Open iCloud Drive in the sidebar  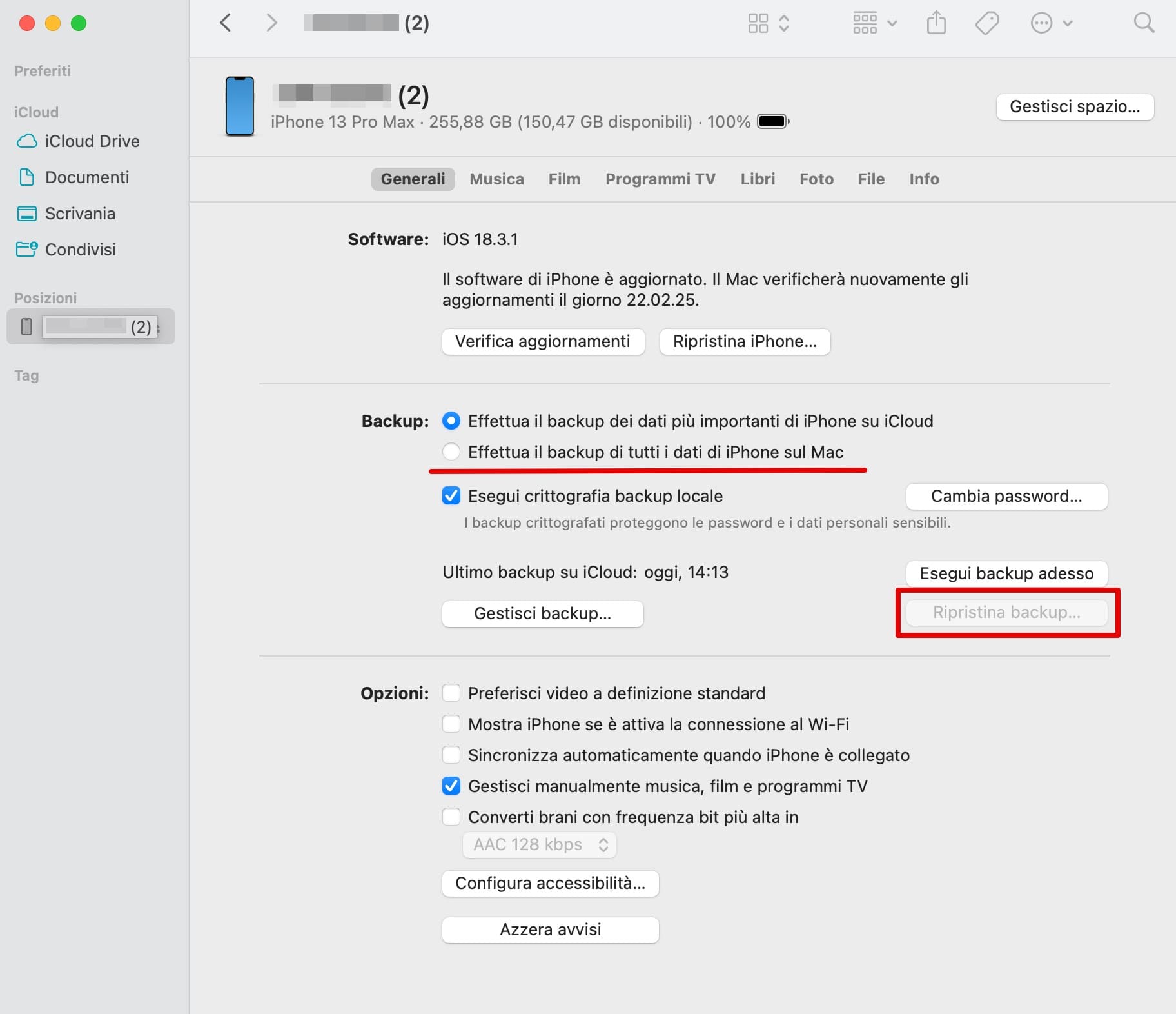click(92, 141)
